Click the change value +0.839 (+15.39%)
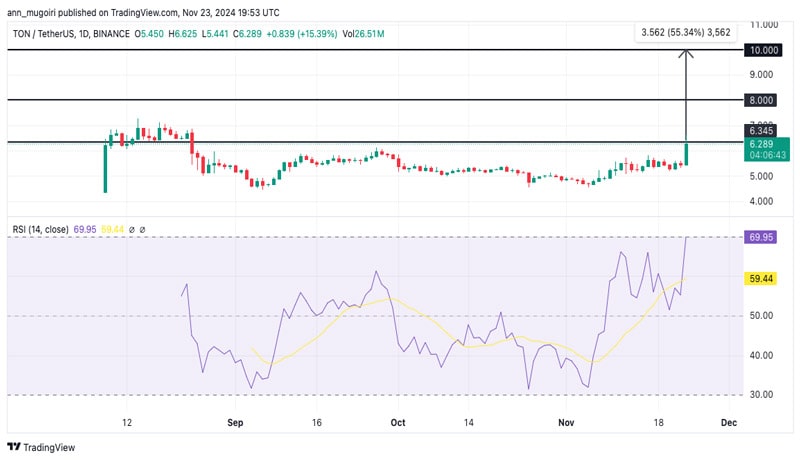Image resolution: width=800 pixels, height=460 pixels. click(302, 34)
